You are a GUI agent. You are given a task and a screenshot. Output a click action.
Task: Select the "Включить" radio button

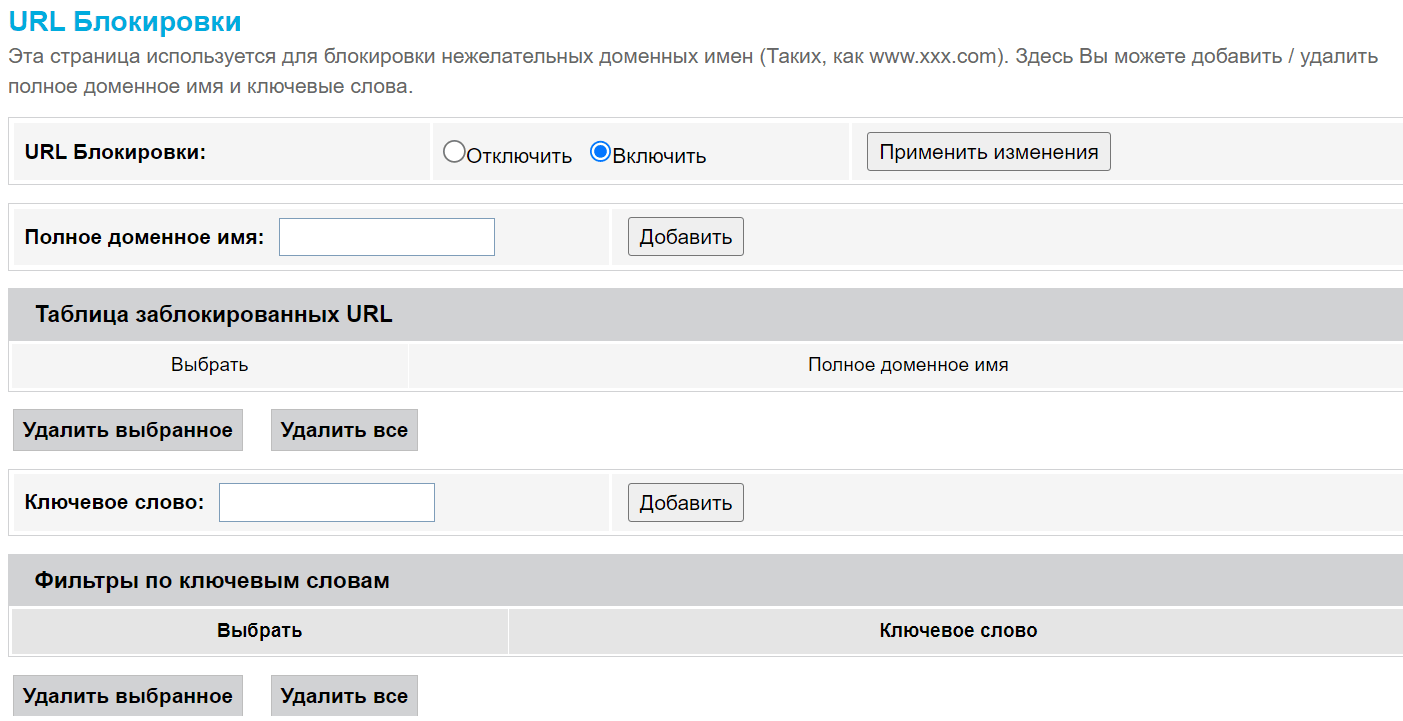click(x=601, y=152)
